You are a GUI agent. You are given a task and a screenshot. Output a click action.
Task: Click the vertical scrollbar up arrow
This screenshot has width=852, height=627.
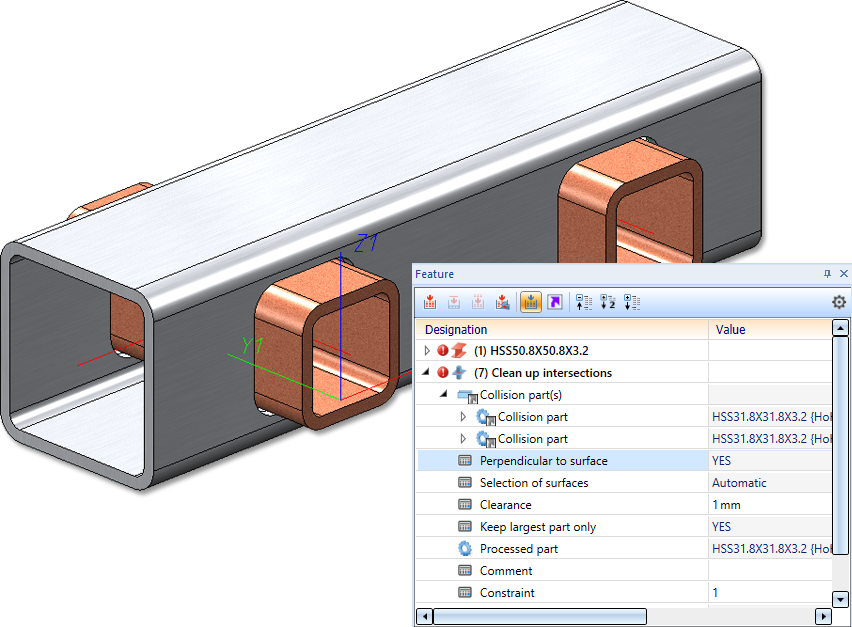841,328
